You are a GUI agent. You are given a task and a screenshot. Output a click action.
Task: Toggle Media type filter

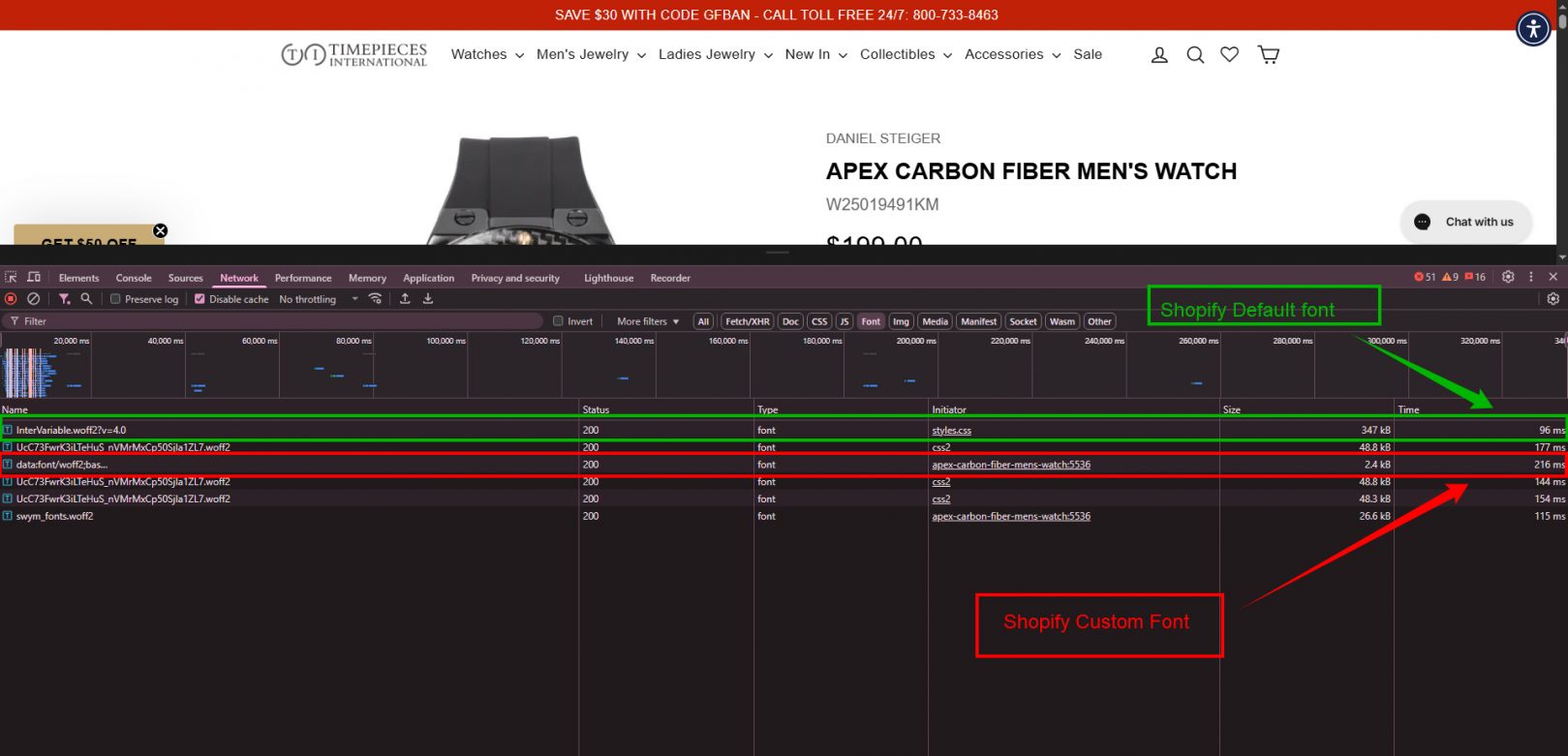(935, 321)
